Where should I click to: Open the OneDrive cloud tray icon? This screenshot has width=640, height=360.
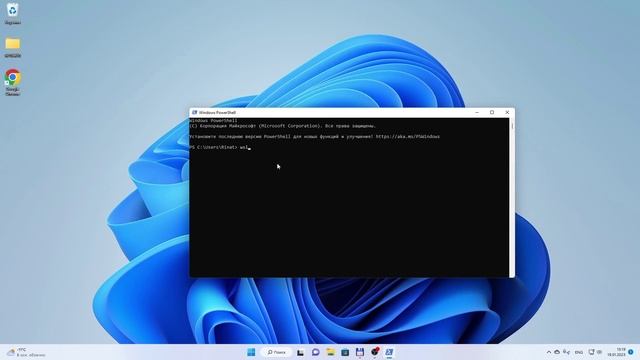click(557, 352)
